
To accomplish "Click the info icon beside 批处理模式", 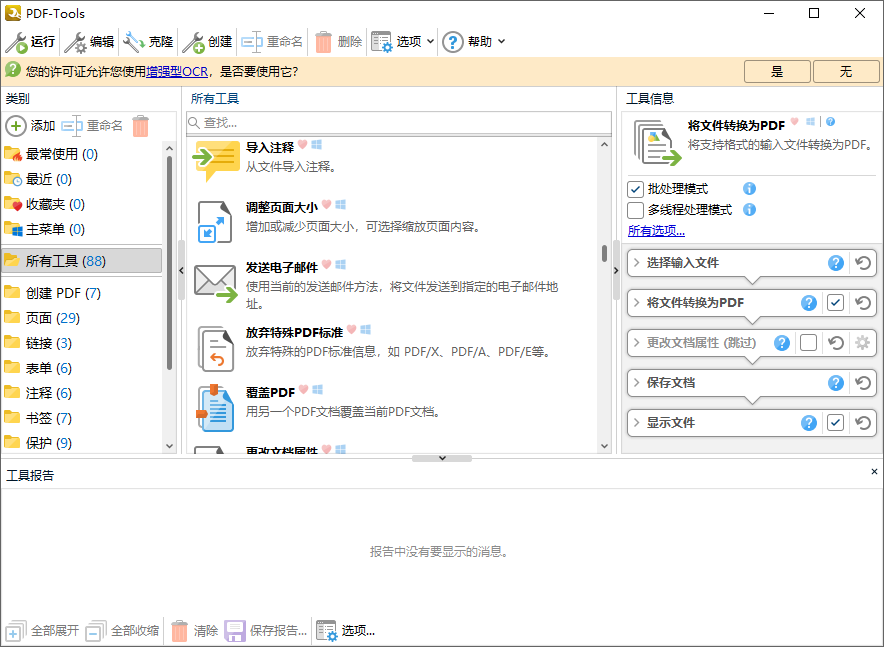I will tap(749, 189).
